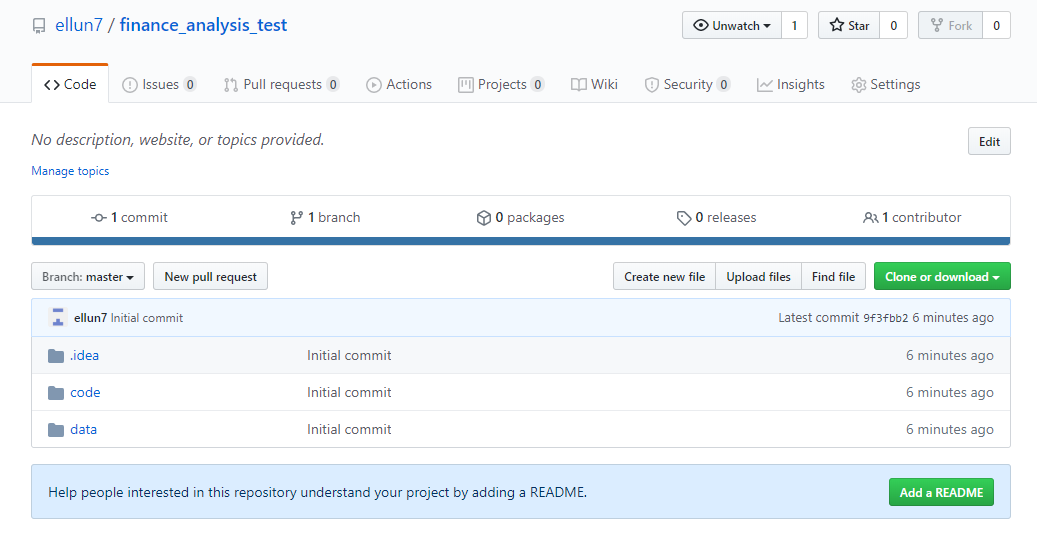Go to the Settings tab
1037x539 pixels.
point(886,85)
